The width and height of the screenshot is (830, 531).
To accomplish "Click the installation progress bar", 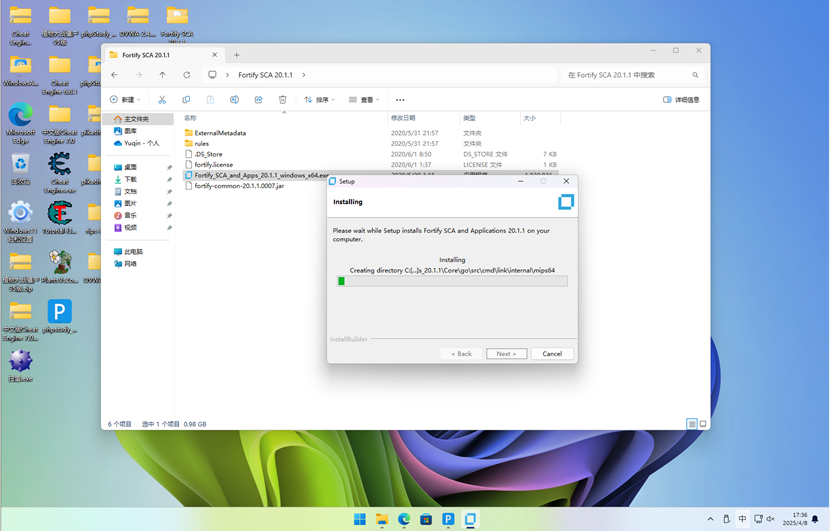I will (452, 281).
